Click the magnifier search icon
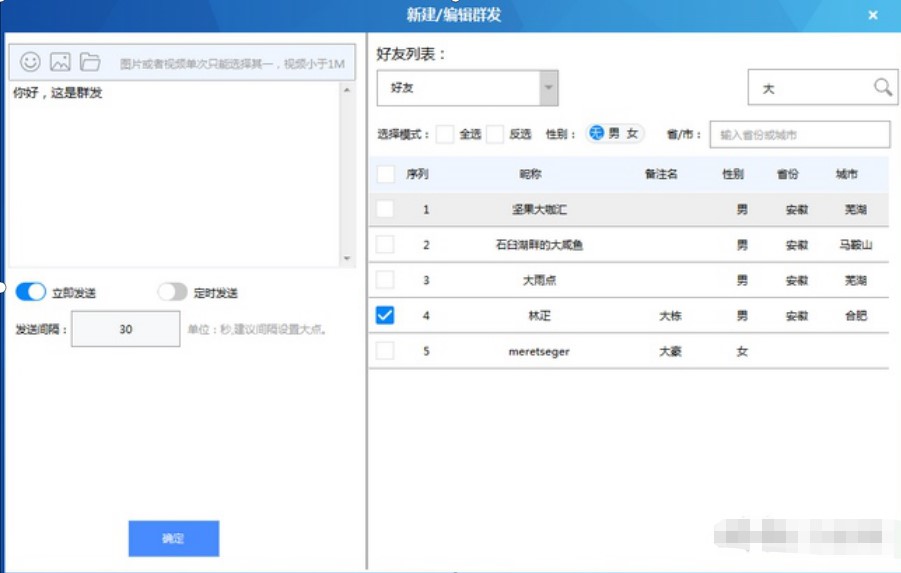The height and width of the screenshot is (573, 901). (882, 88)
